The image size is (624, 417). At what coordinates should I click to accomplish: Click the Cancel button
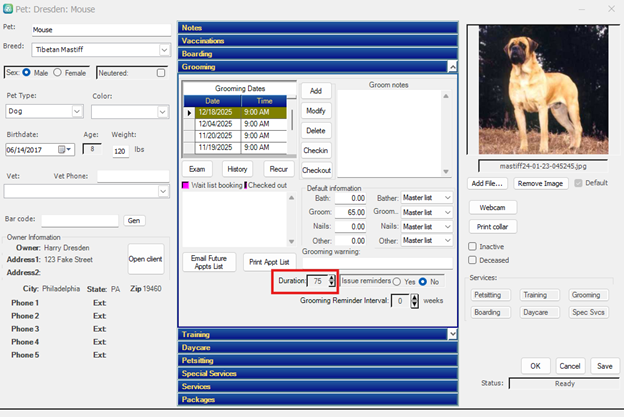[570, 366]
